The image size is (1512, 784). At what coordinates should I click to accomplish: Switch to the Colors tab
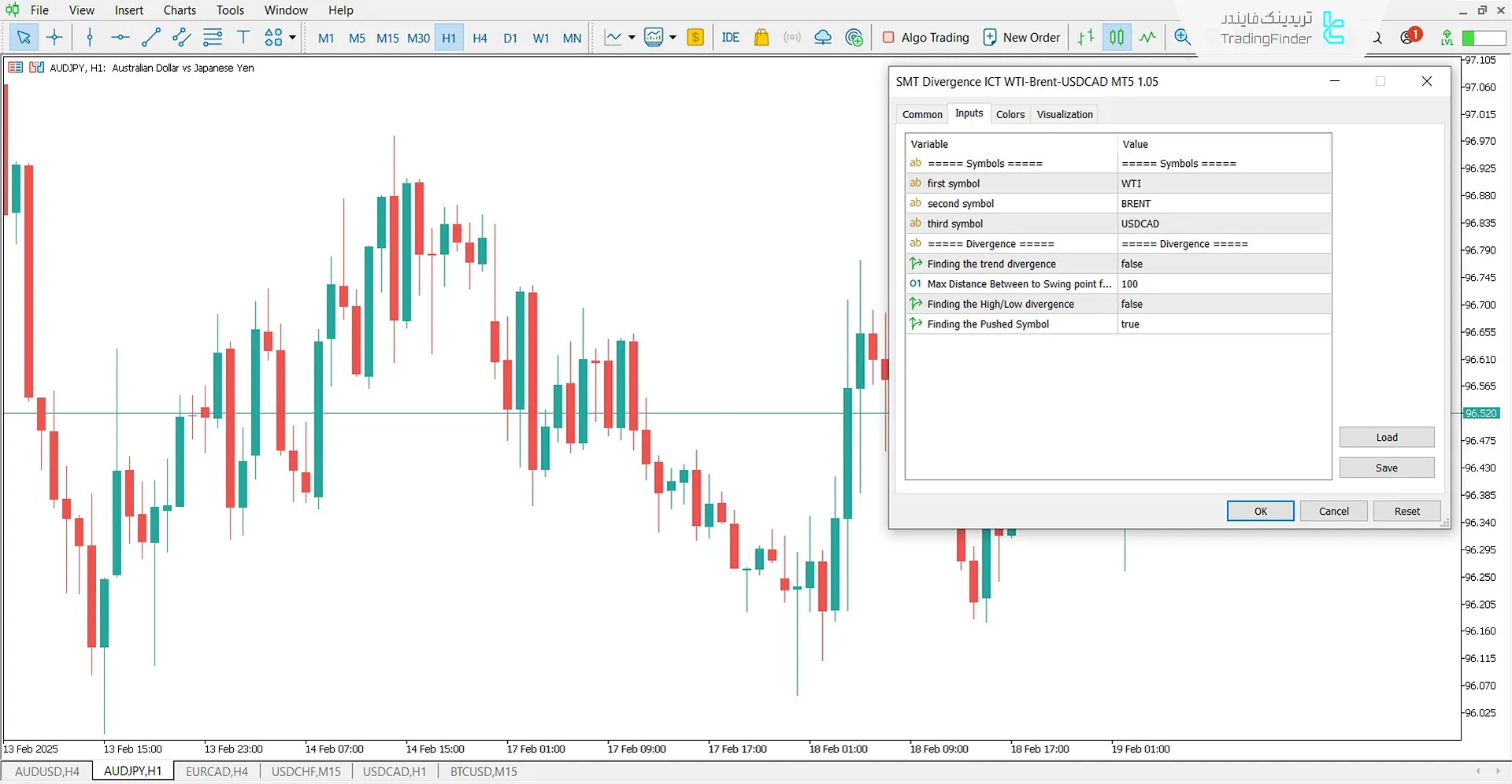[x=1010, y=114]
